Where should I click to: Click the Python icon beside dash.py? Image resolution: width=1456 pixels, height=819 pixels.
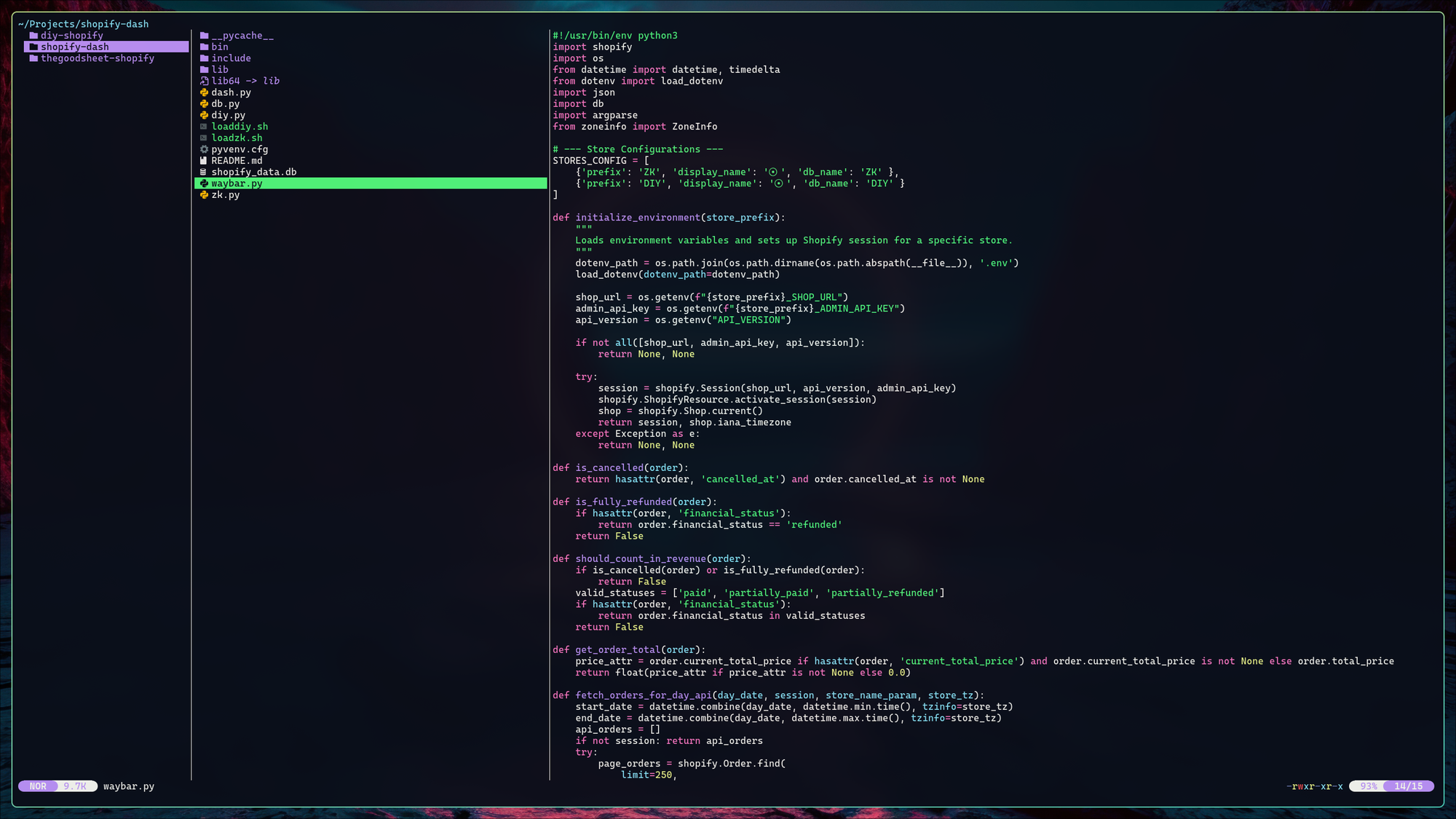tap(205, 92)
